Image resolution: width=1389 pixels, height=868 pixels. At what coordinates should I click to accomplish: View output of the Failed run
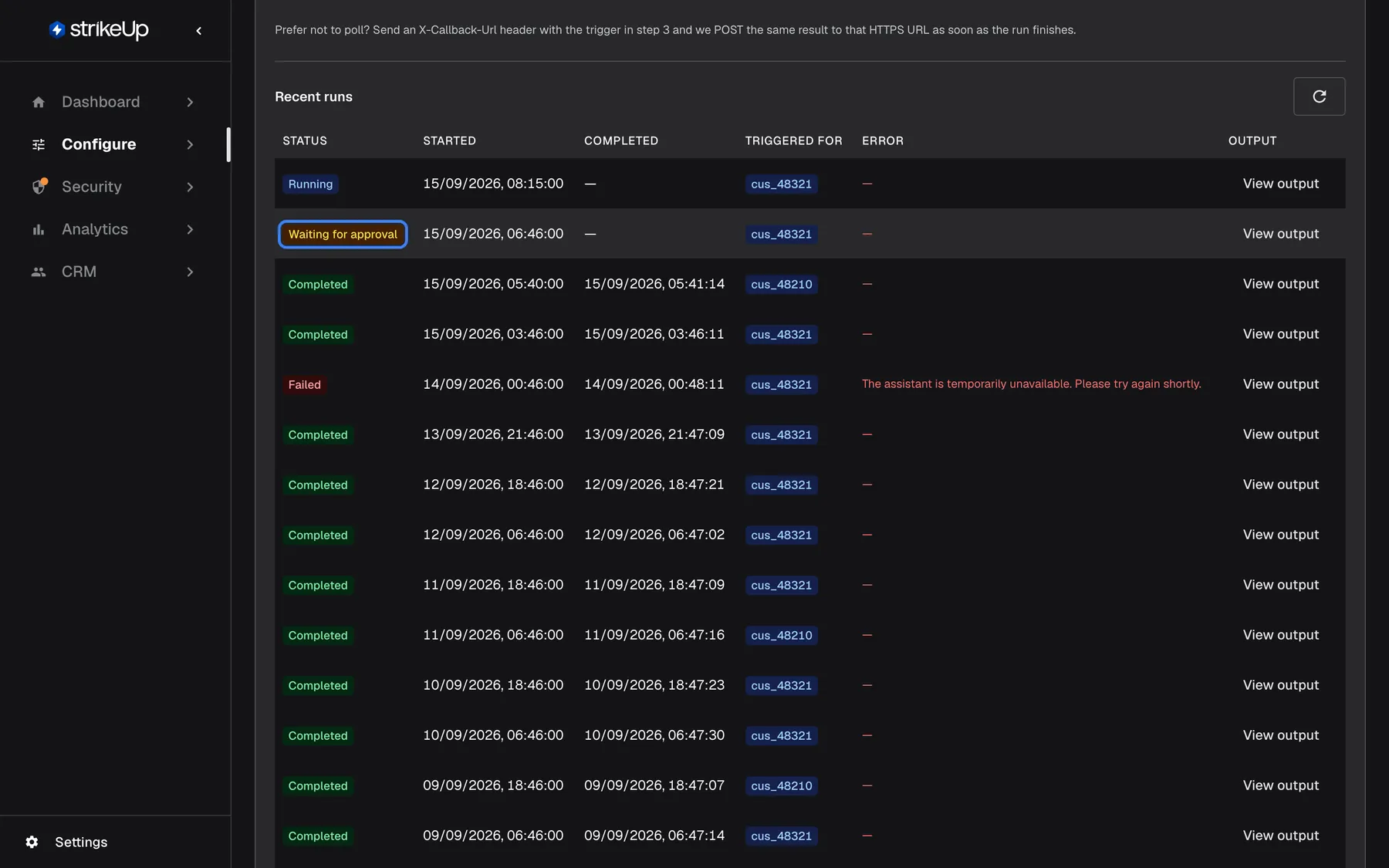point(1280,384)
